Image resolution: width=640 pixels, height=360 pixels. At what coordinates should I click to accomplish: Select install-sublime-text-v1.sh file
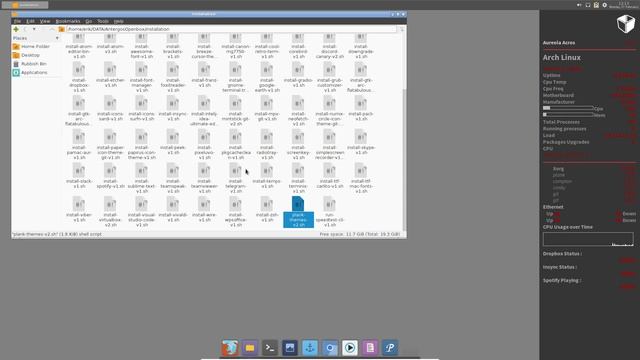pyautogui.click(x=142, y=178)
